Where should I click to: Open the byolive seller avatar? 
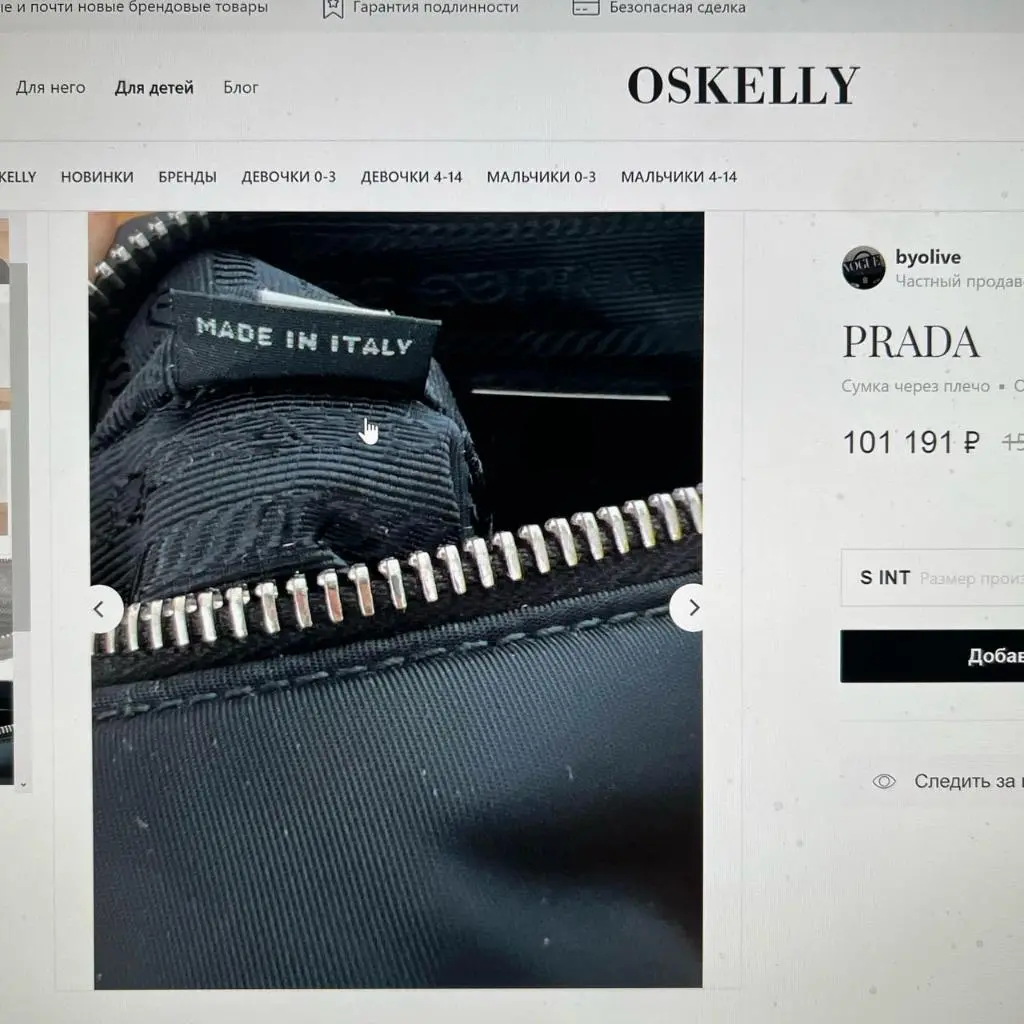coord(863,267)
